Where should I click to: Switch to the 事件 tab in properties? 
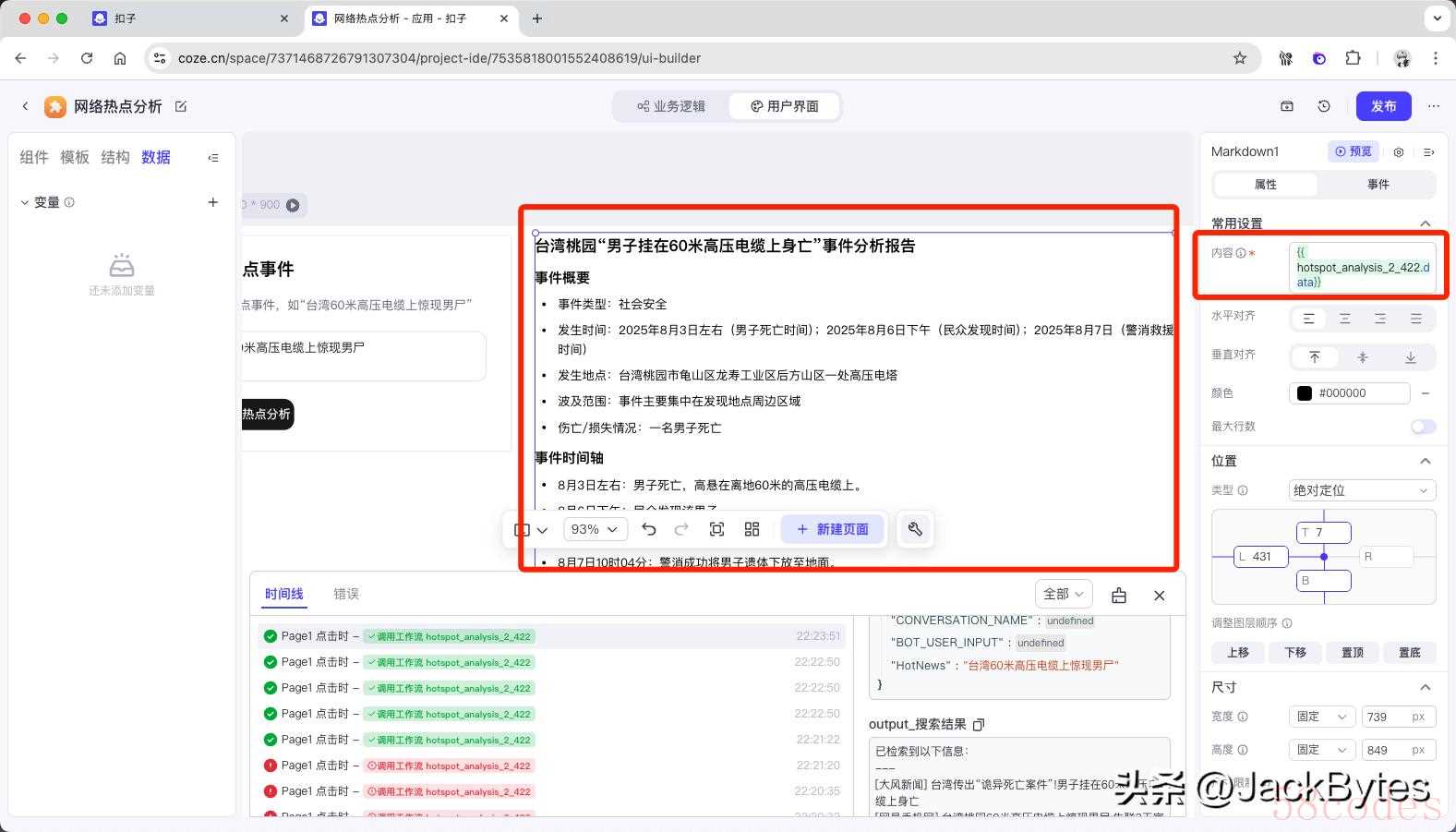[1378, 185]
